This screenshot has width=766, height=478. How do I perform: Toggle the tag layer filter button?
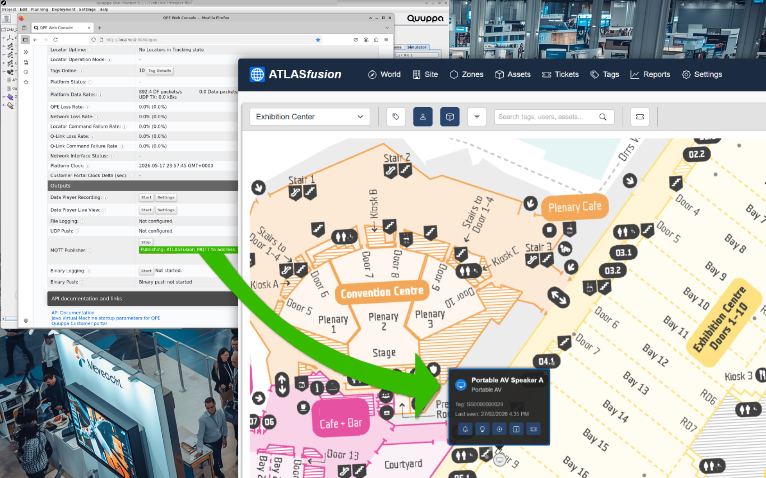(x=396, y=117)
